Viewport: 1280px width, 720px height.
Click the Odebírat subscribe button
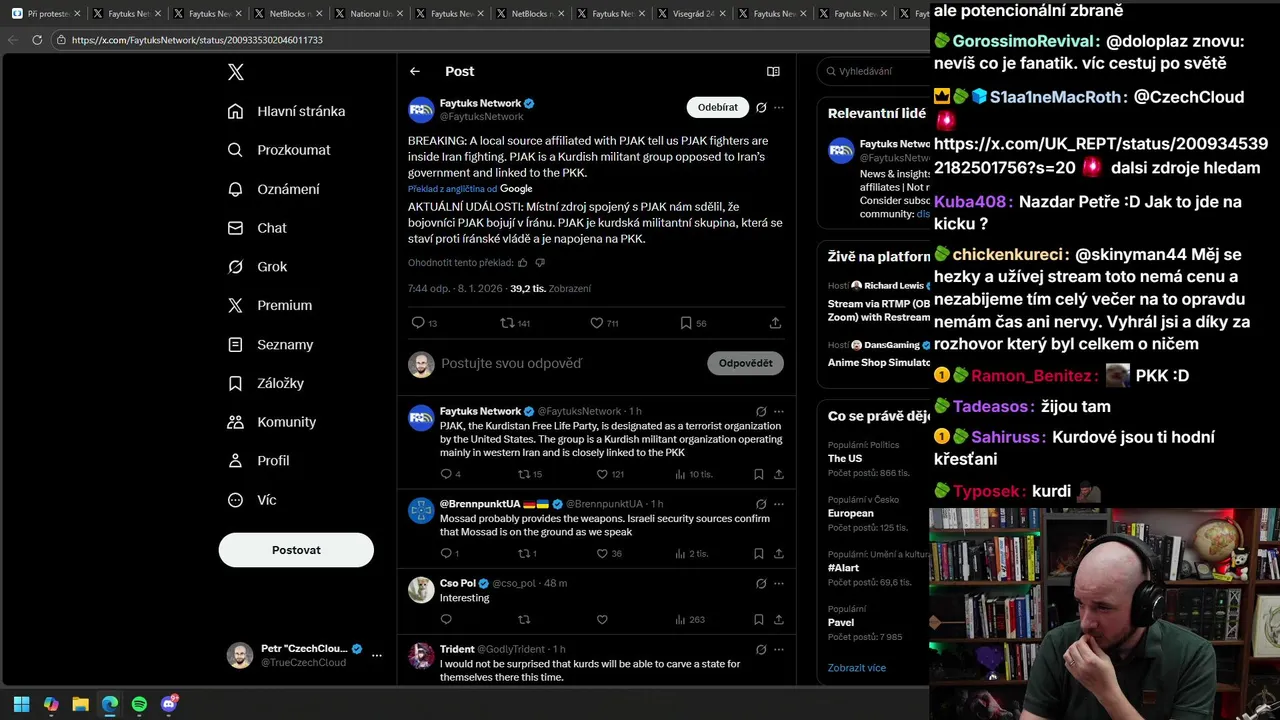[717, 107]
